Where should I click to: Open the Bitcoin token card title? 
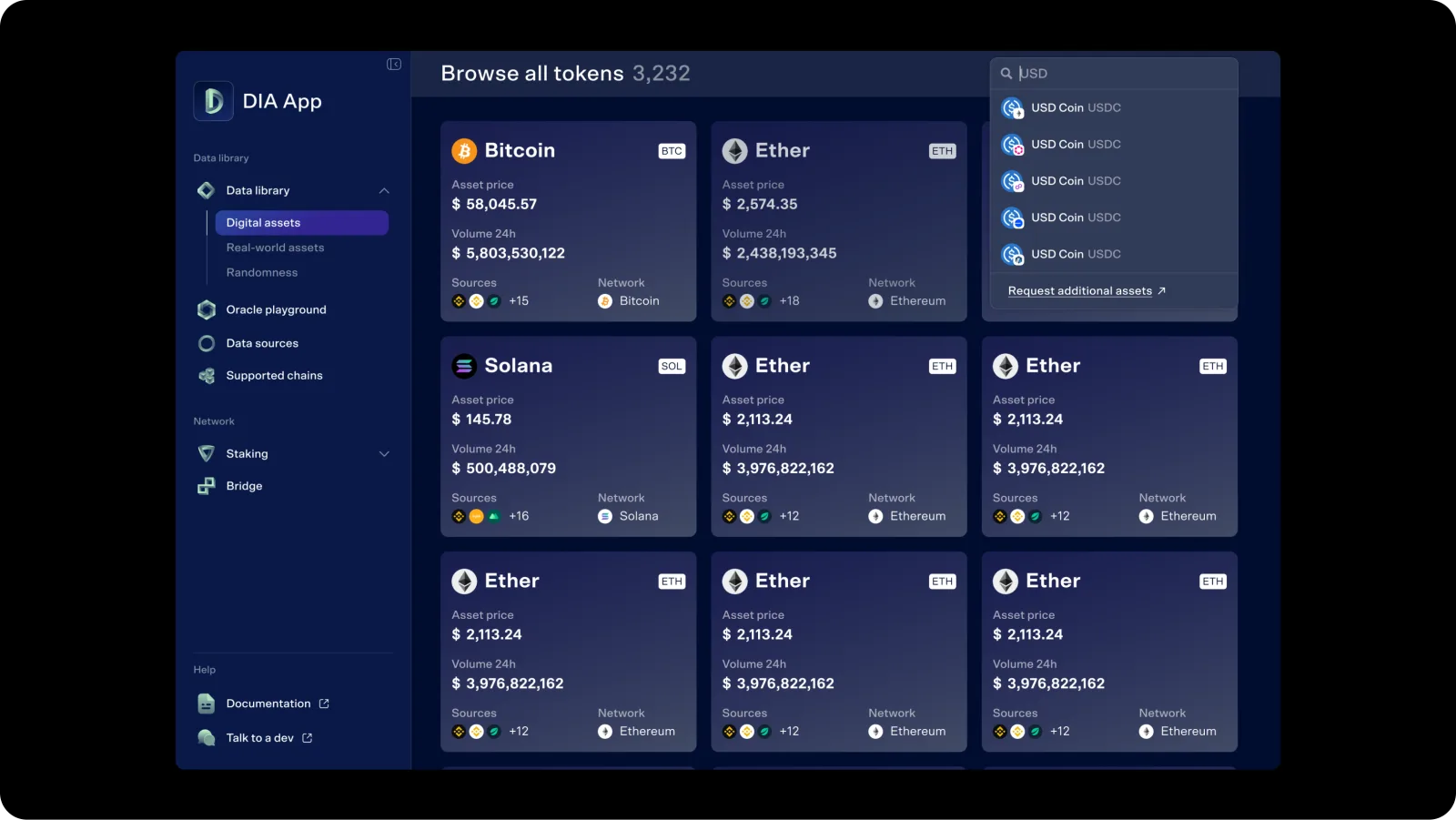520,151
